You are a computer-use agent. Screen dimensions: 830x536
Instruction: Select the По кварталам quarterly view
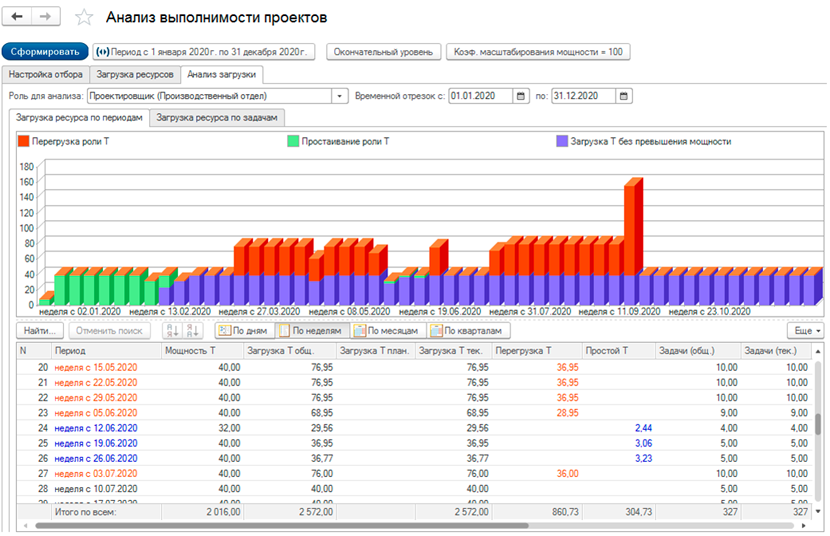pyautogui.click(x=466, y=331)
